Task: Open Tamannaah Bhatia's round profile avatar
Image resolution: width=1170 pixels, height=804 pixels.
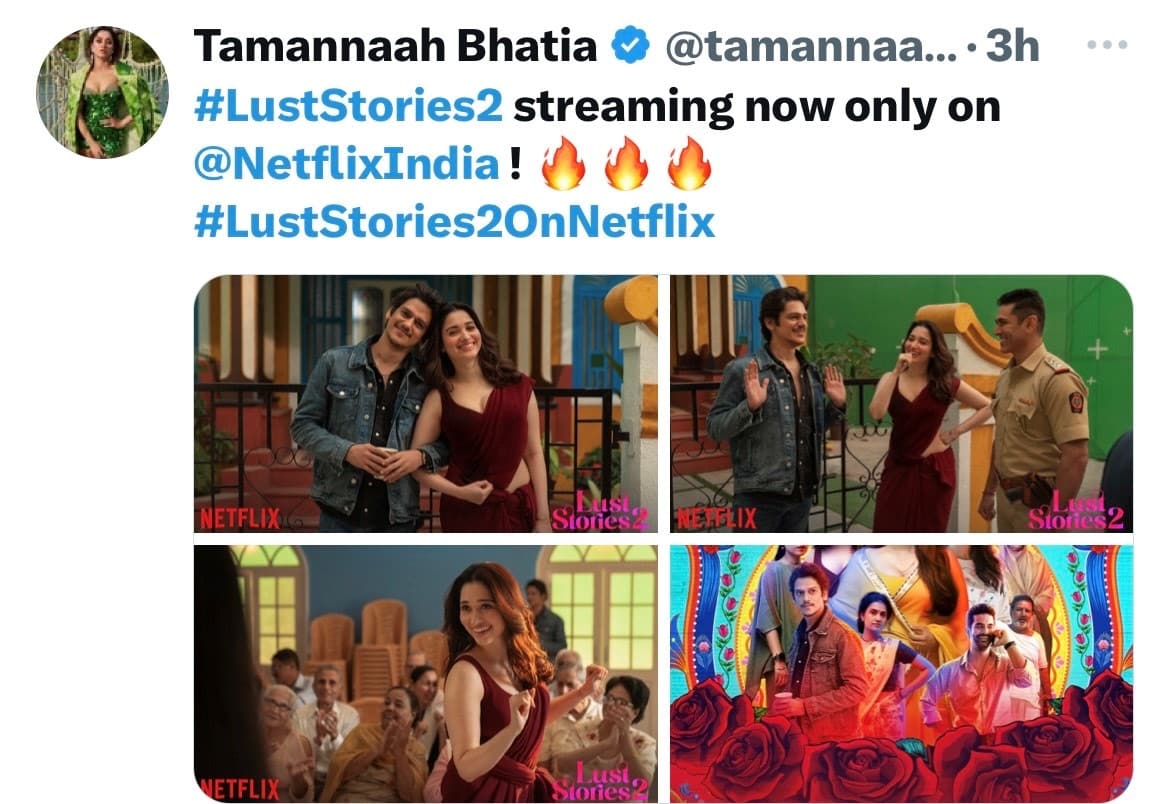Action: (x=102, y=93)
